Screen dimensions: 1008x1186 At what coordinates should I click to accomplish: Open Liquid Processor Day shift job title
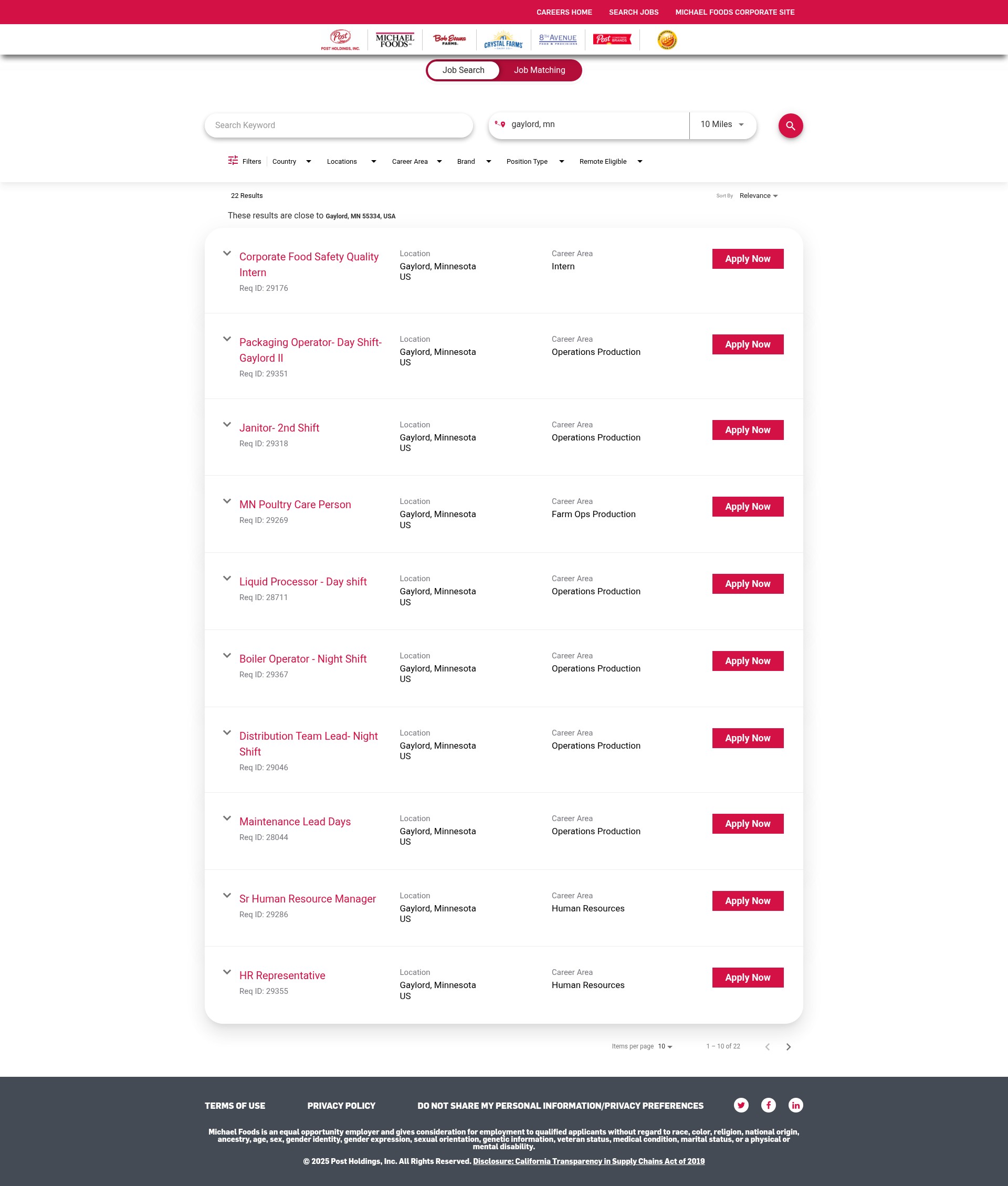click(303, 582)
